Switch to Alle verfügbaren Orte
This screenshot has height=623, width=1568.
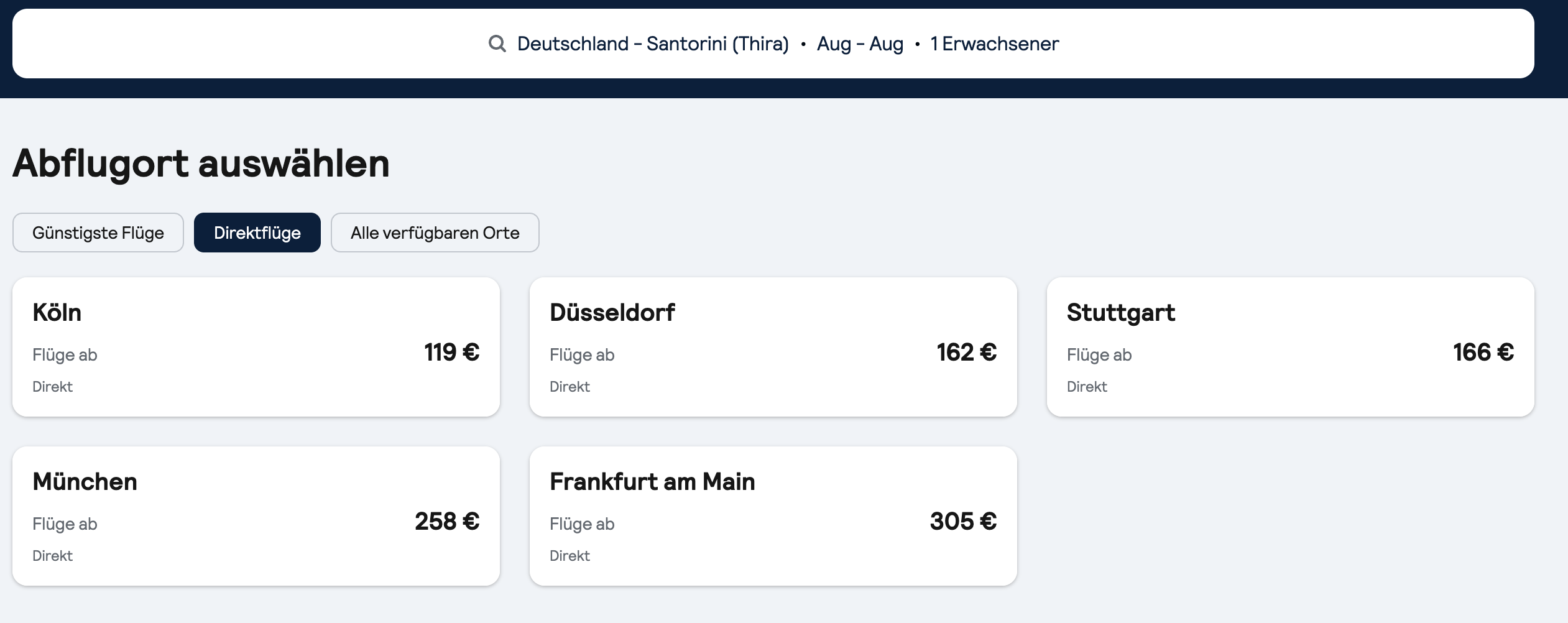(x=435, y=233)
